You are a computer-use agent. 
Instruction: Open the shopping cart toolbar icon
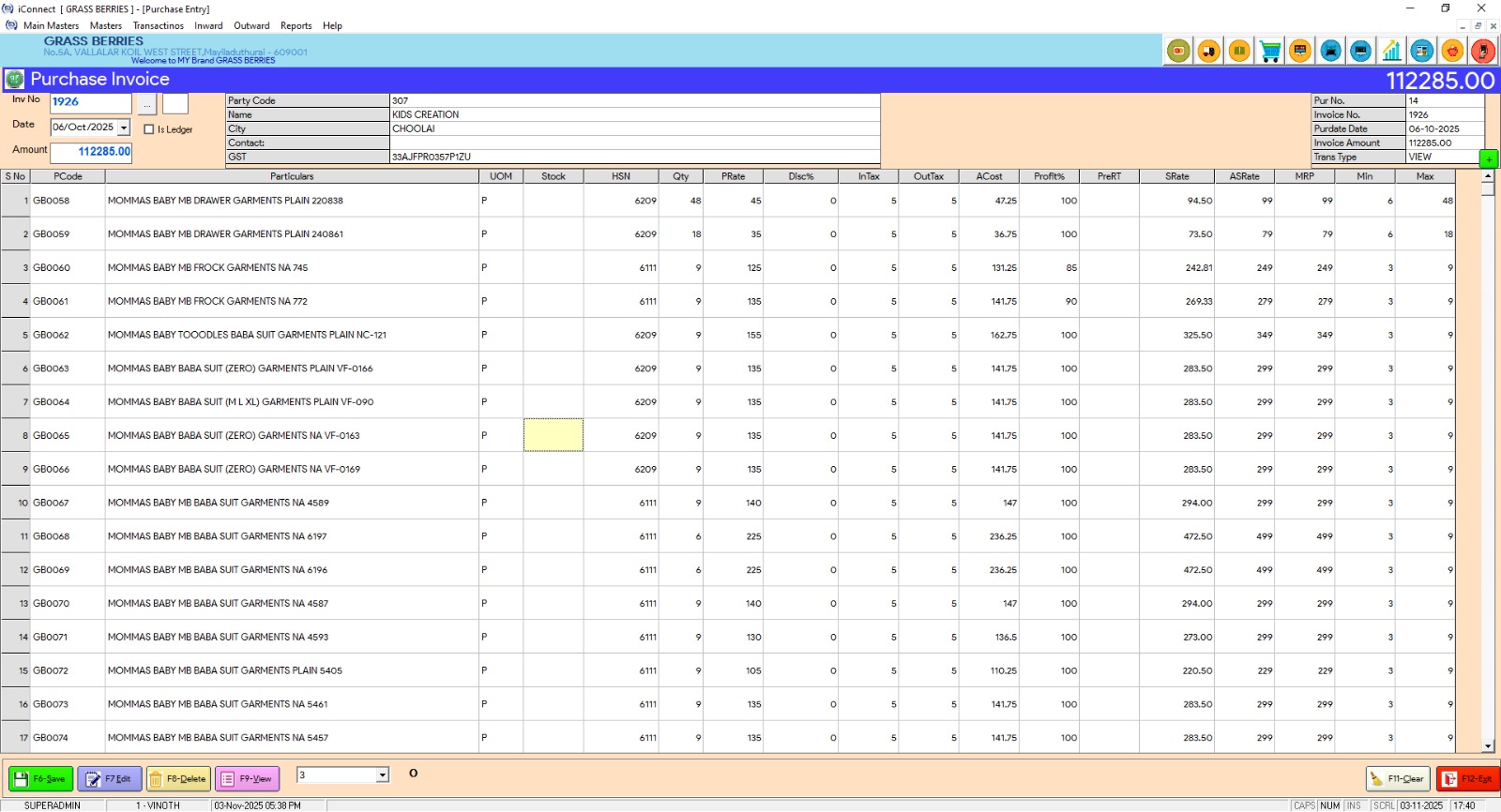point(1270,52)
